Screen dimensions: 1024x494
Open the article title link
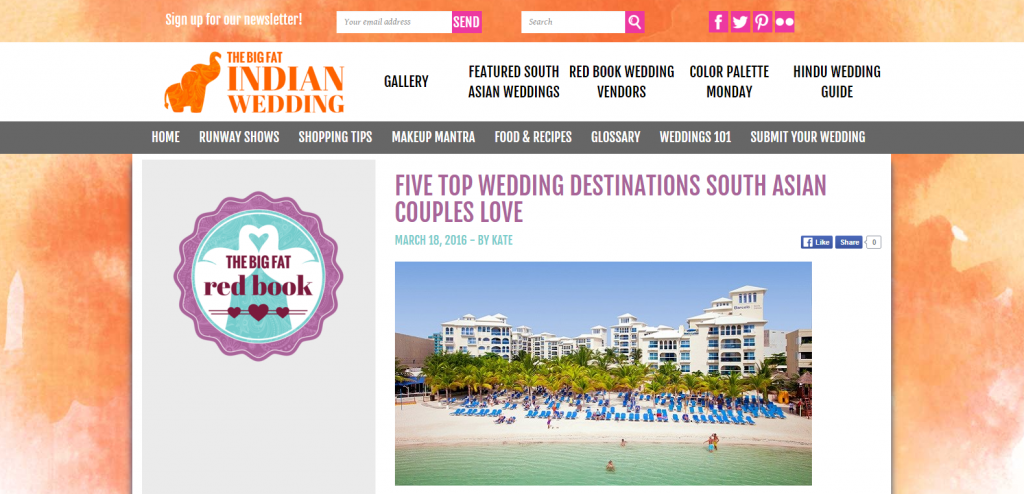click(x=611, y=199)
